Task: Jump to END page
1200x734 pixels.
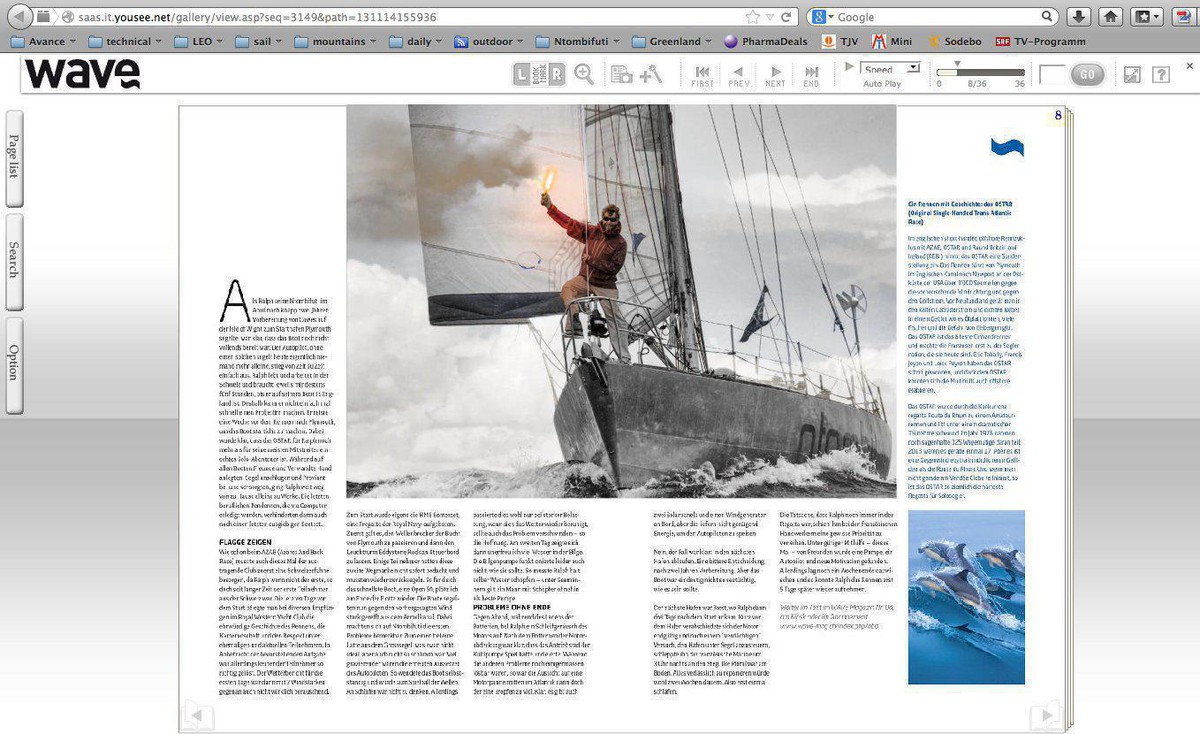Action: [811, 76]
